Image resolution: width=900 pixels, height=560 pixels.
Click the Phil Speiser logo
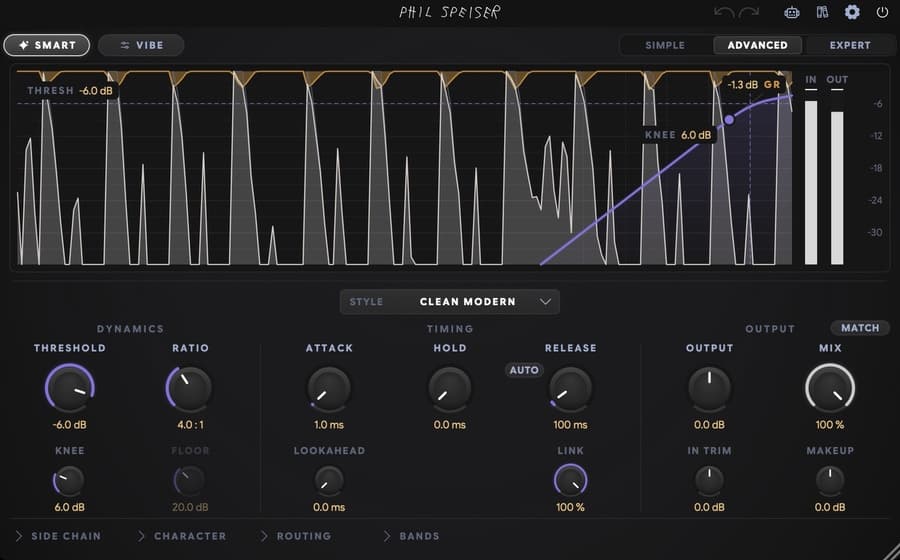pyautogui.click(x=450, y=12)
